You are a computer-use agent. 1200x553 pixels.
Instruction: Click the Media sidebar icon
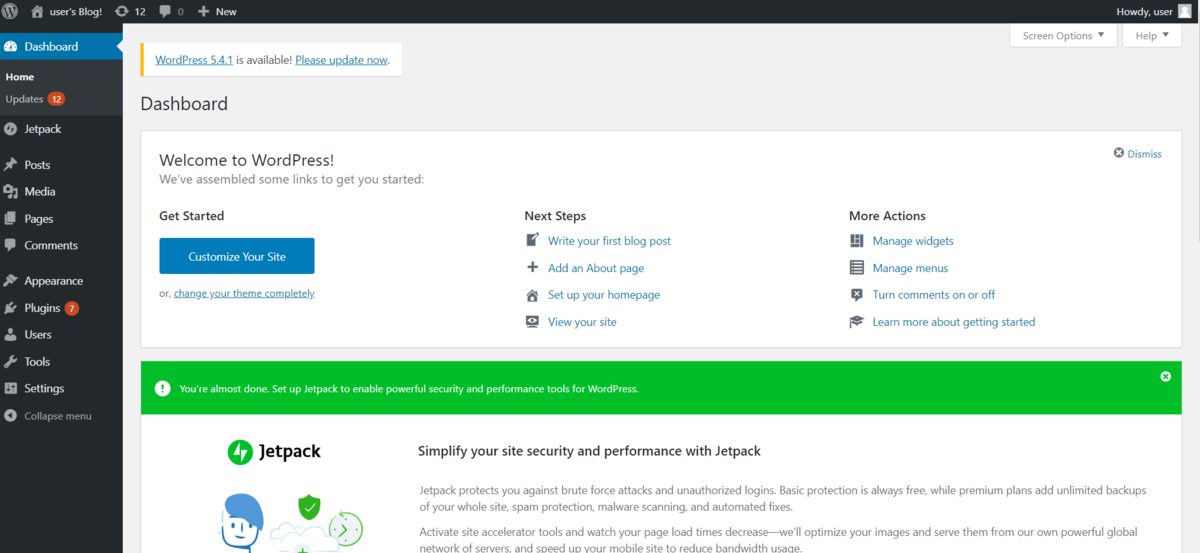click(x=11, y=191)
